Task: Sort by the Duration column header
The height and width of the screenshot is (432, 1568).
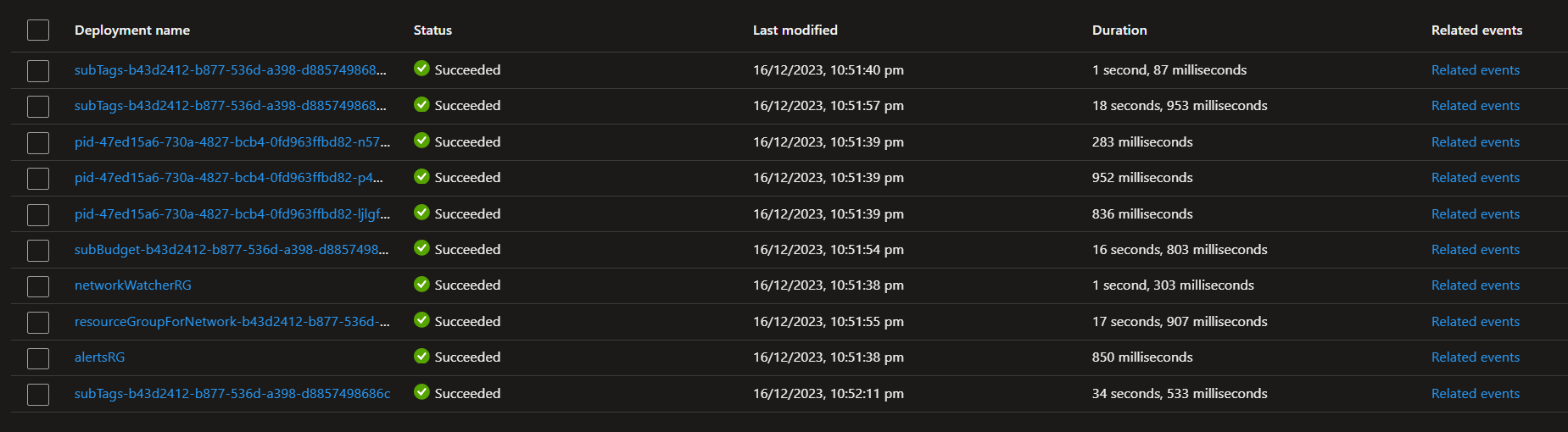Action: tap(1119, 30)
